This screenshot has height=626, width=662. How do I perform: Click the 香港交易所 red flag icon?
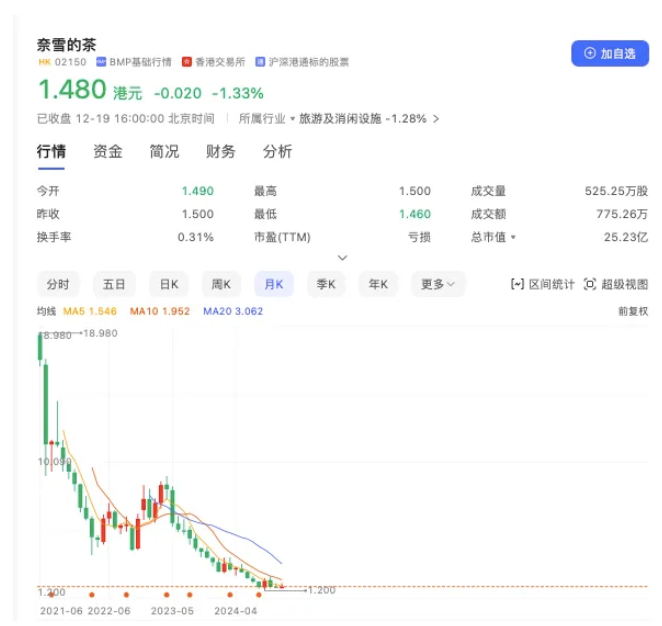click(187, 62)
